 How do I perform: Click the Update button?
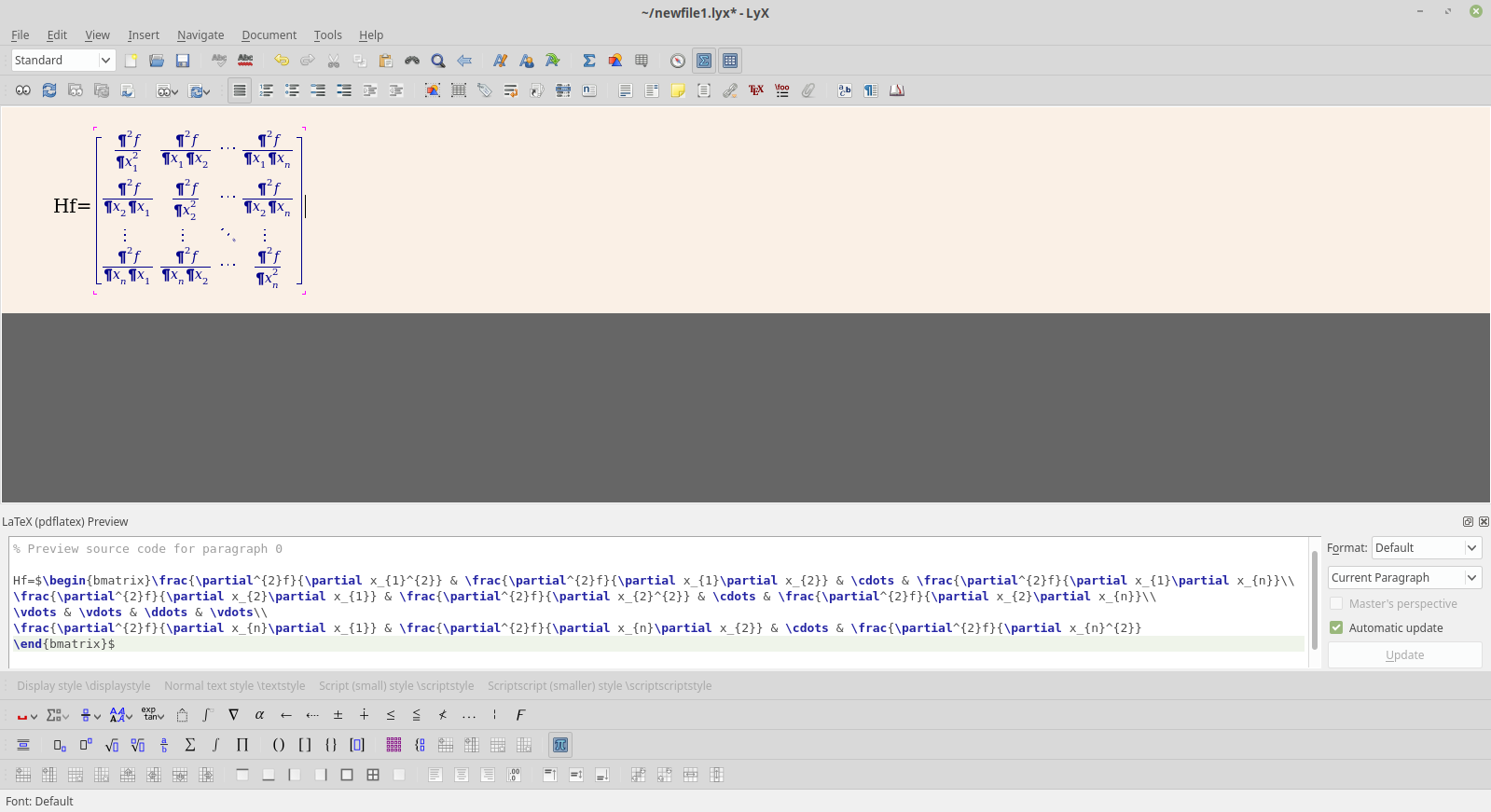tap(1404, 654)
